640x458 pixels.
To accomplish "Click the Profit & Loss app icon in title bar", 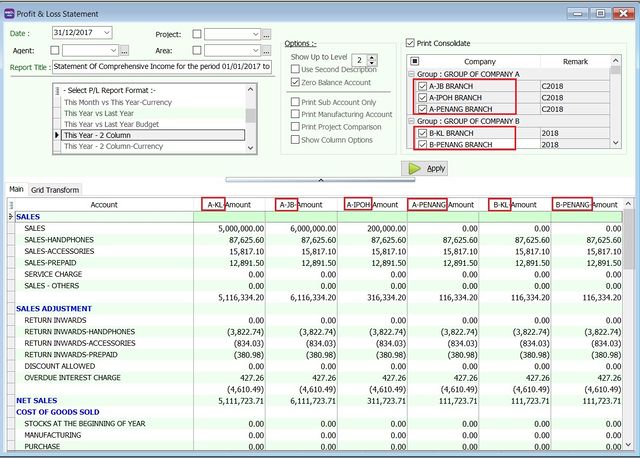I will coord(10,13).
